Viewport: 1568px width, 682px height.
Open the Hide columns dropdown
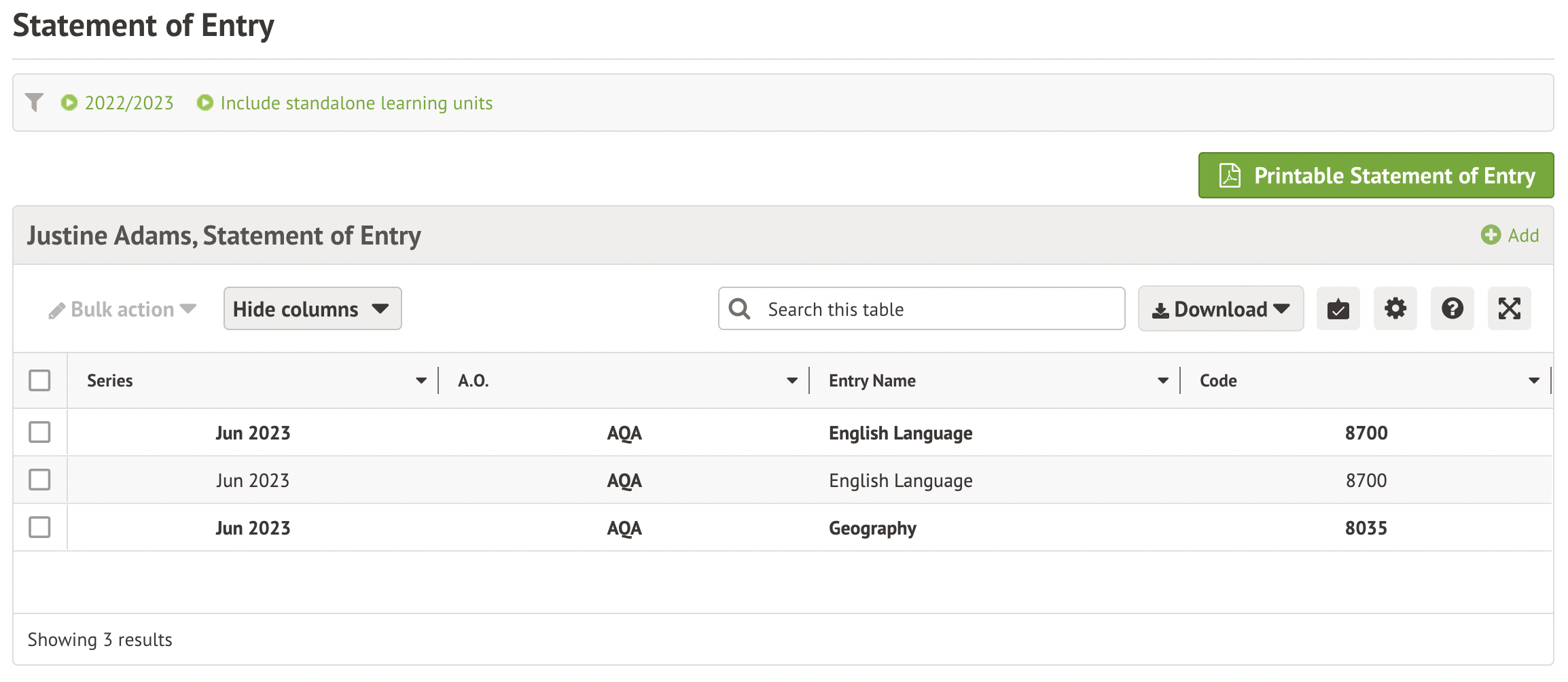[x=313, y=309]
